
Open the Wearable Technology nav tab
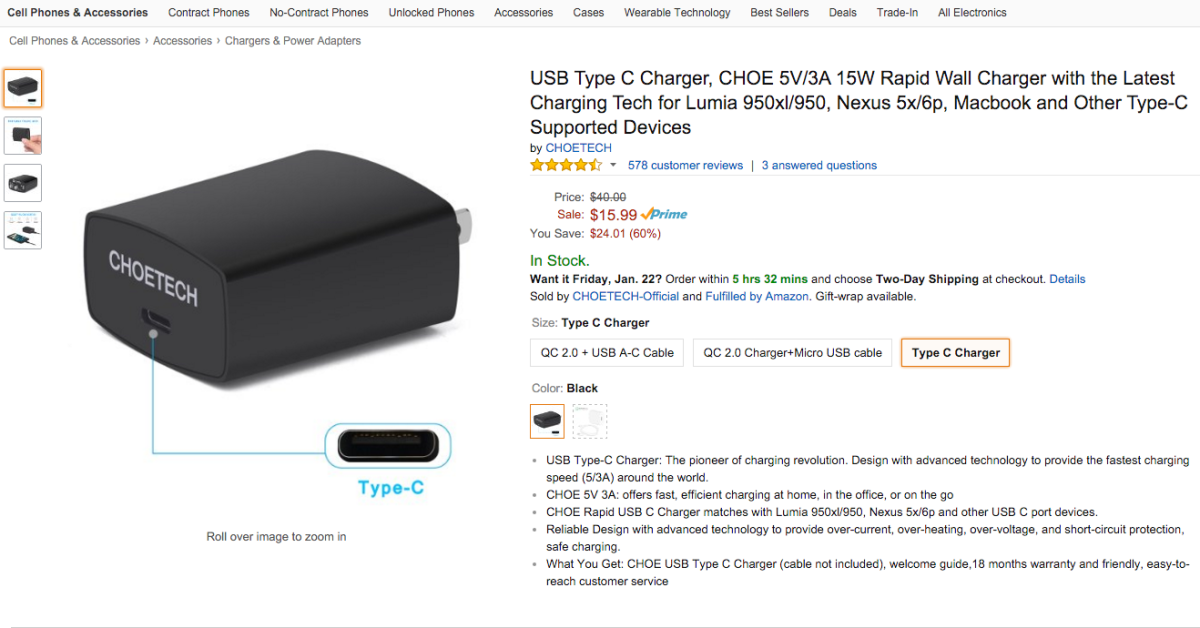click(x=677, y=13)
